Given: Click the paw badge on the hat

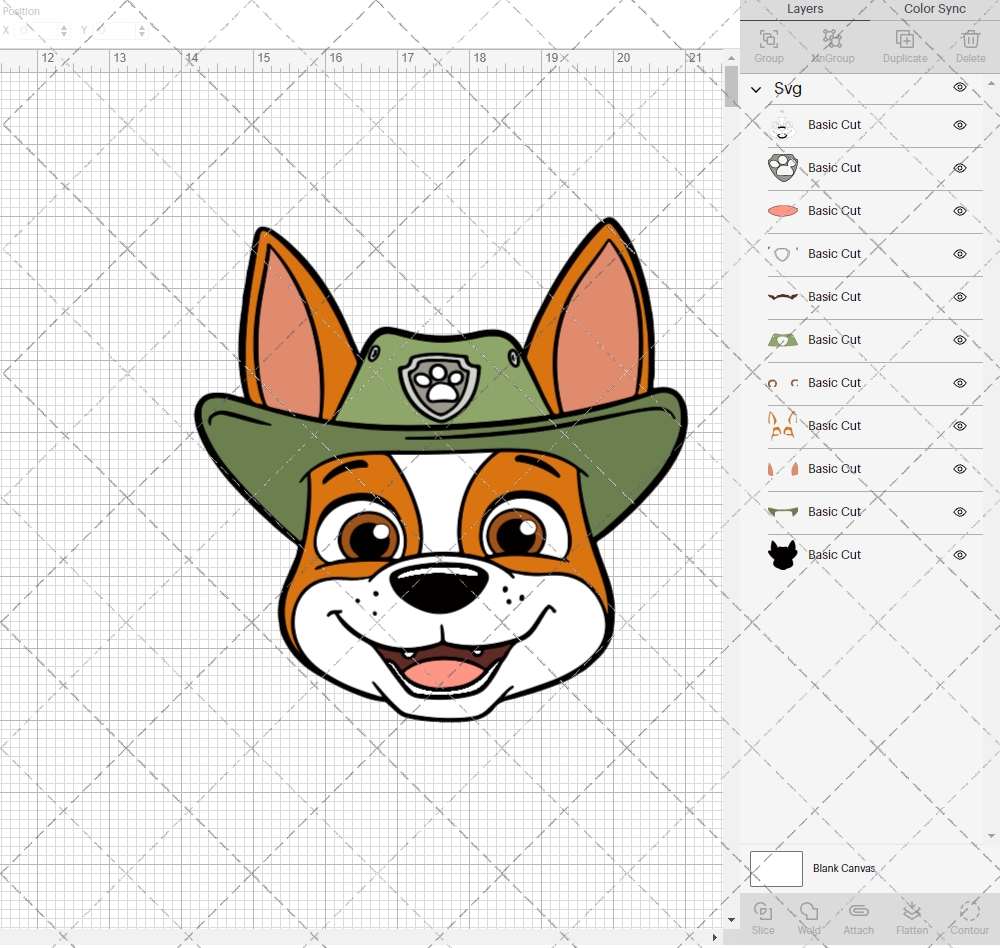Looking at the screenshot, I should tap(439, 387).
